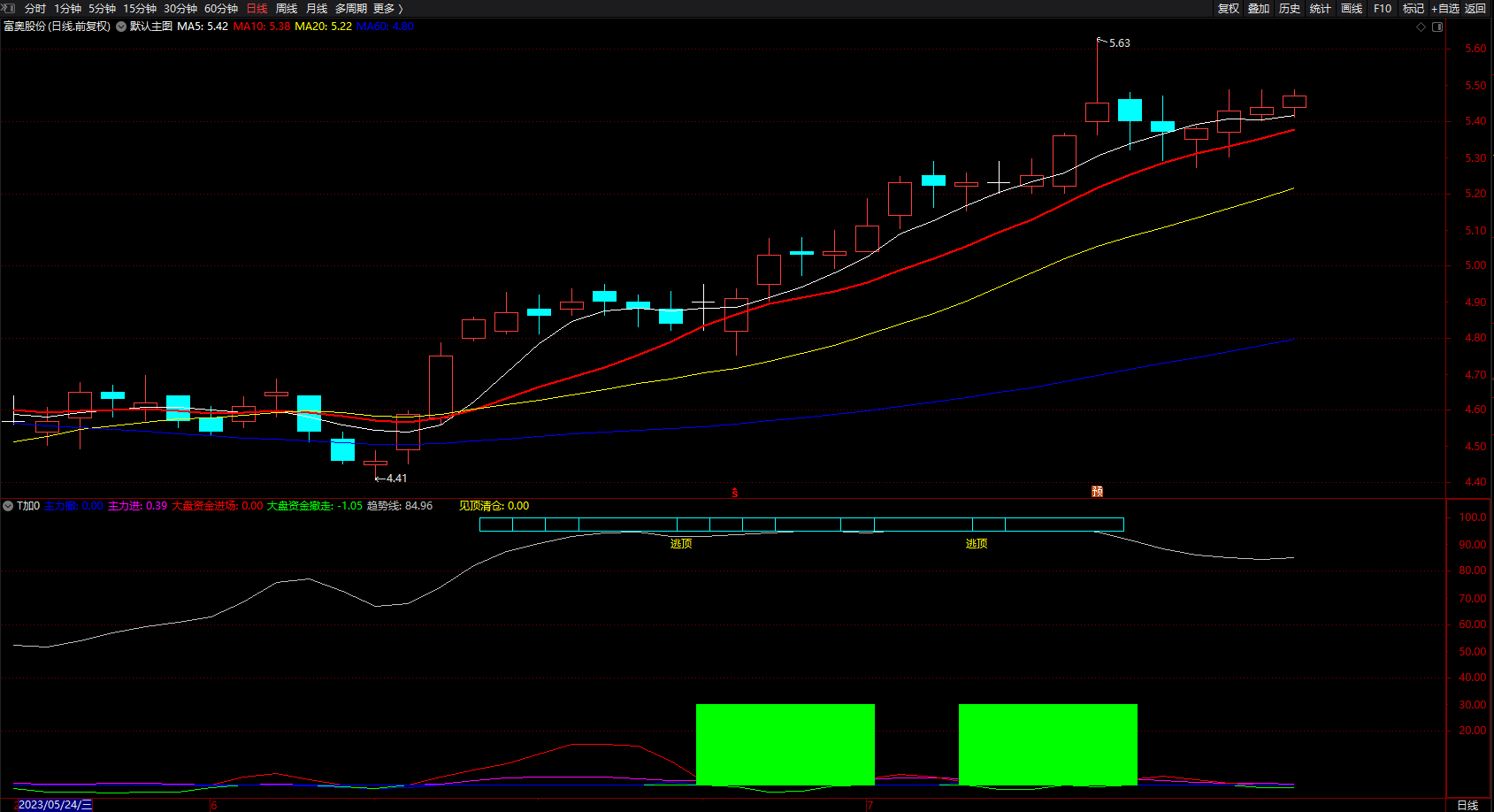Click the first green block in sub-chart
The width and height of the screenshot is (1494, 812).
[x=785, y=745]
